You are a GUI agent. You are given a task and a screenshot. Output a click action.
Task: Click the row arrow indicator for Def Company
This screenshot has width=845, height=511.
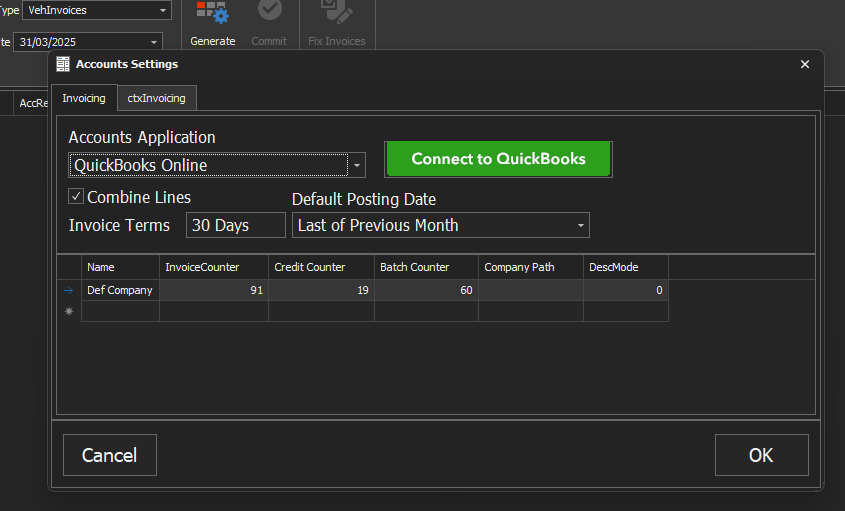[68, 291]
